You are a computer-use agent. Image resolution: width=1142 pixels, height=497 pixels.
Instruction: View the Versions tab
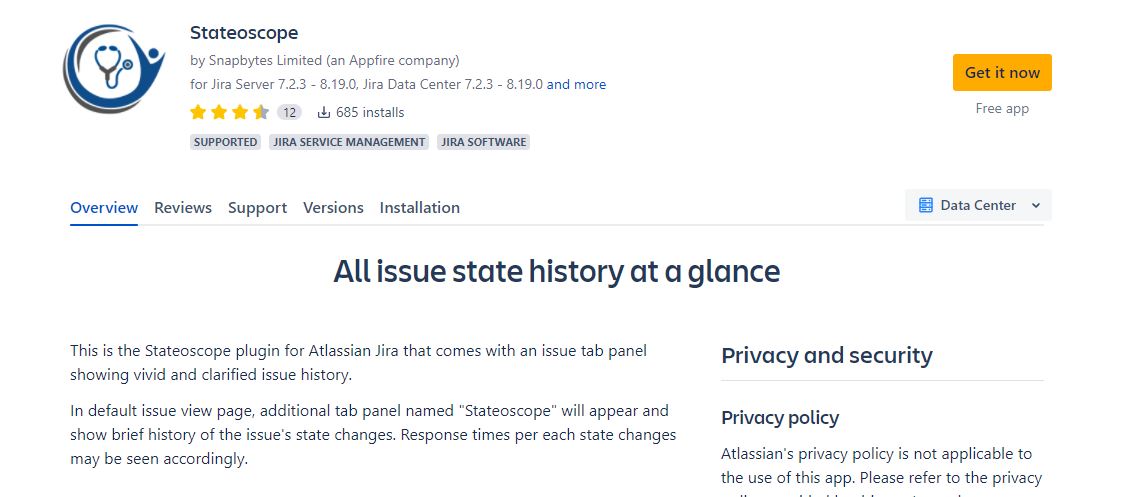tap(333, 208)
